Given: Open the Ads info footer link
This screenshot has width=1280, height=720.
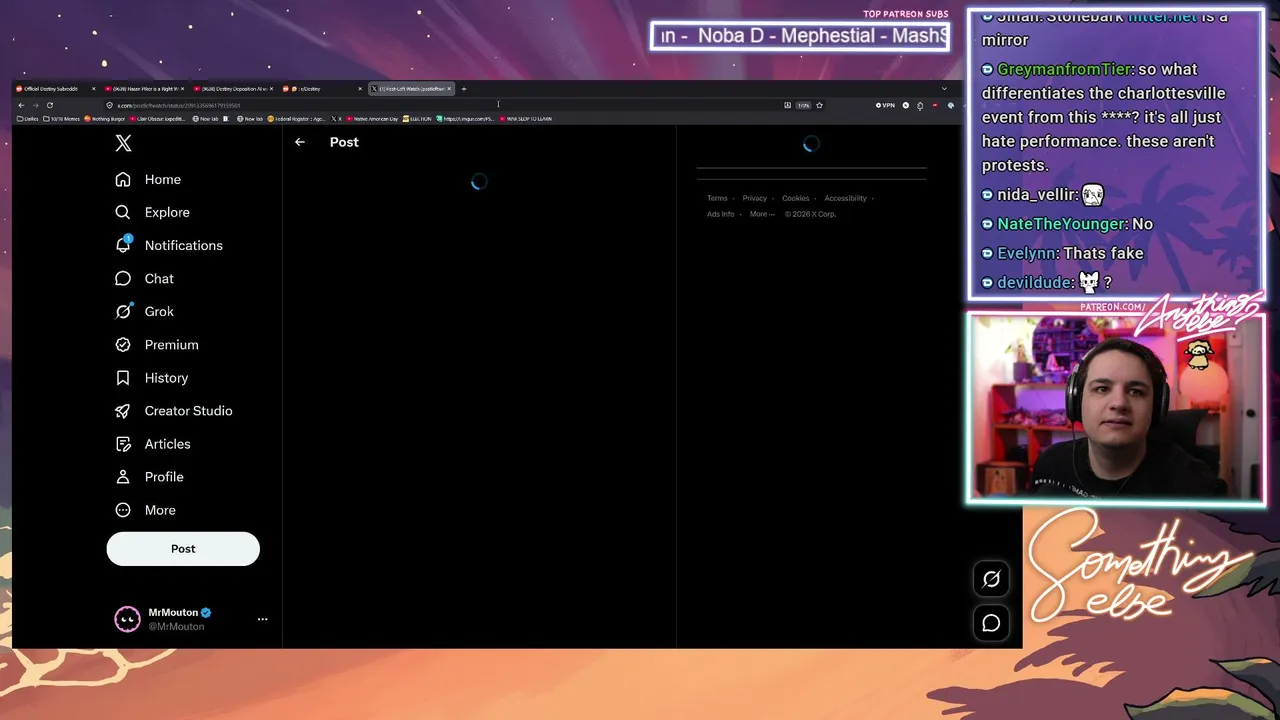Looking at the screenshot, I should pyautogui.click(x=721, y=214).
